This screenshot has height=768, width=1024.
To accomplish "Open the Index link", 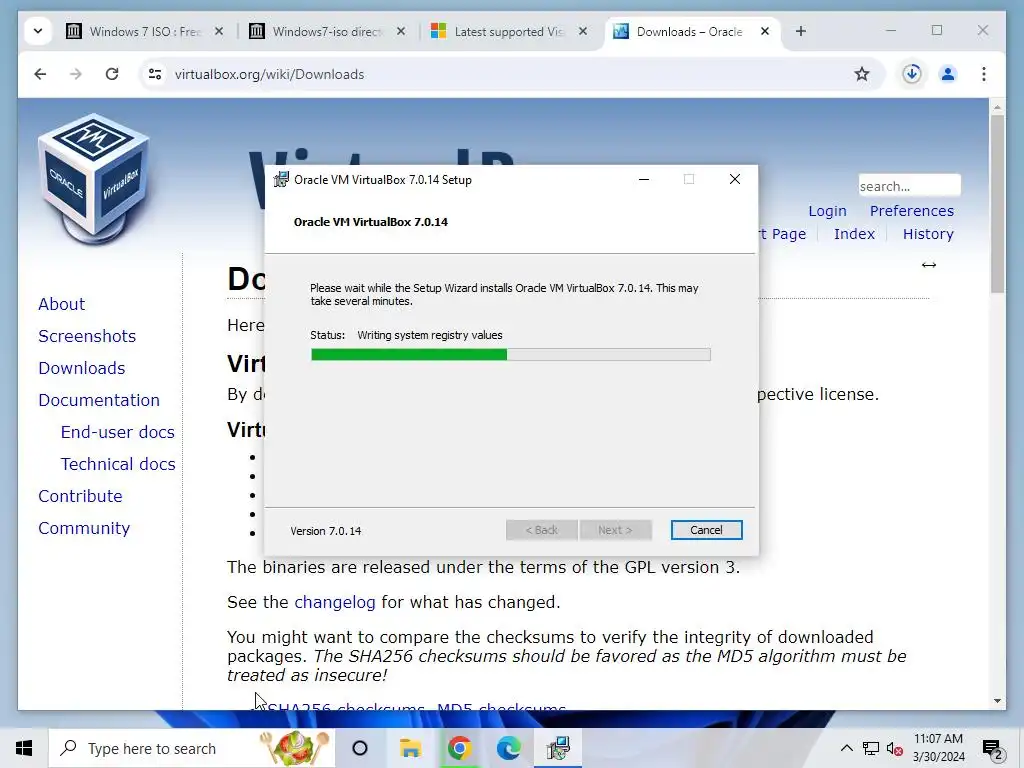I will 854,234.
